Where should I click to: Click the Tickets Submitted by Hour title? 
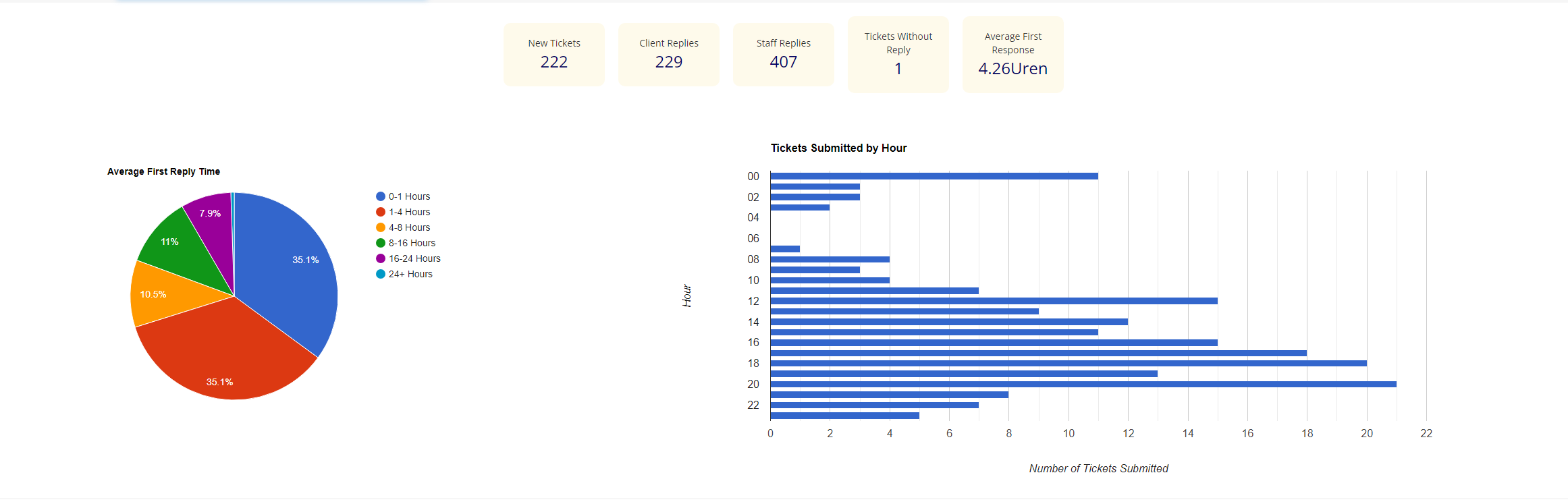coord(838,148)
